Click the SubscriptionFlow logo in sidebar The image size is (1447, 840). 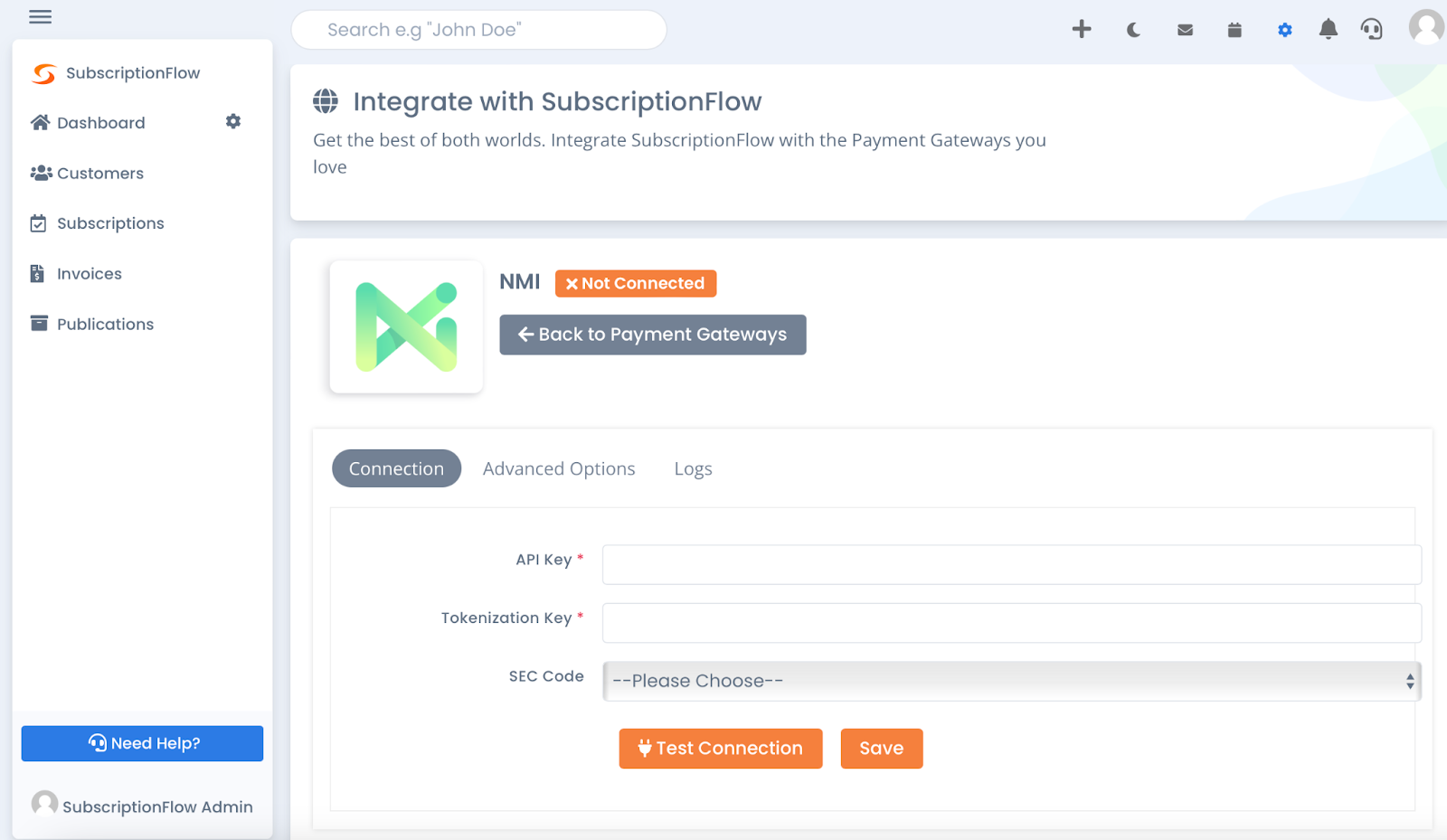(x=43, y=73)
